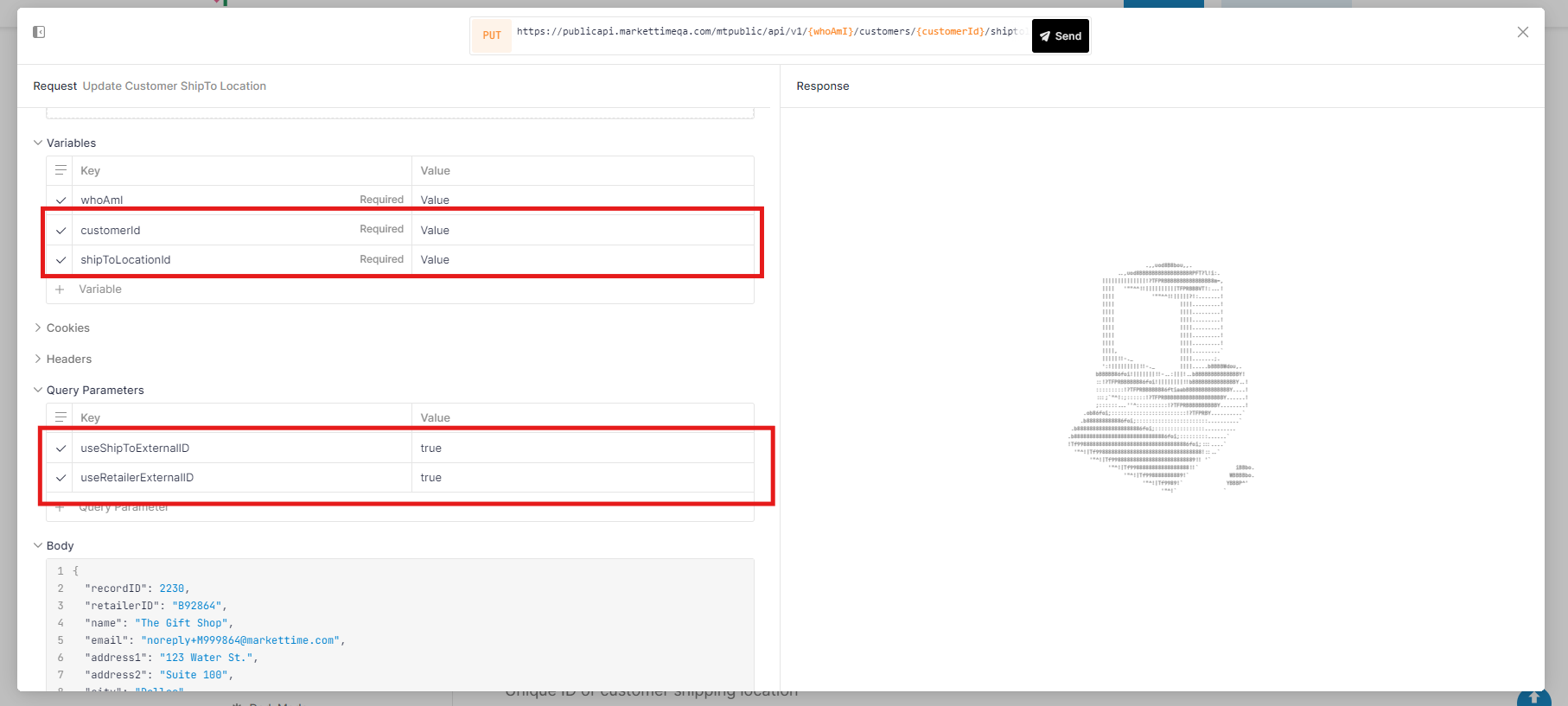Toggle the useRetailerExternalID parameter checkbox
The width and height of the screenshot is (1568, 706).
(61, 478)
